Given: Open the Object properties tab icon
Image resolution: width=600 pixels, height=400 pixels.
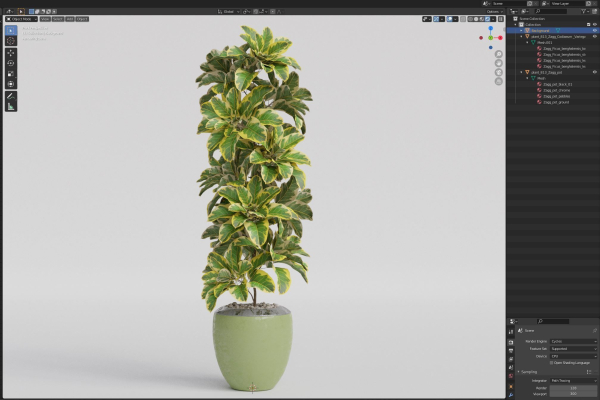Looking at the screenshot, I should tap(511, 387).
